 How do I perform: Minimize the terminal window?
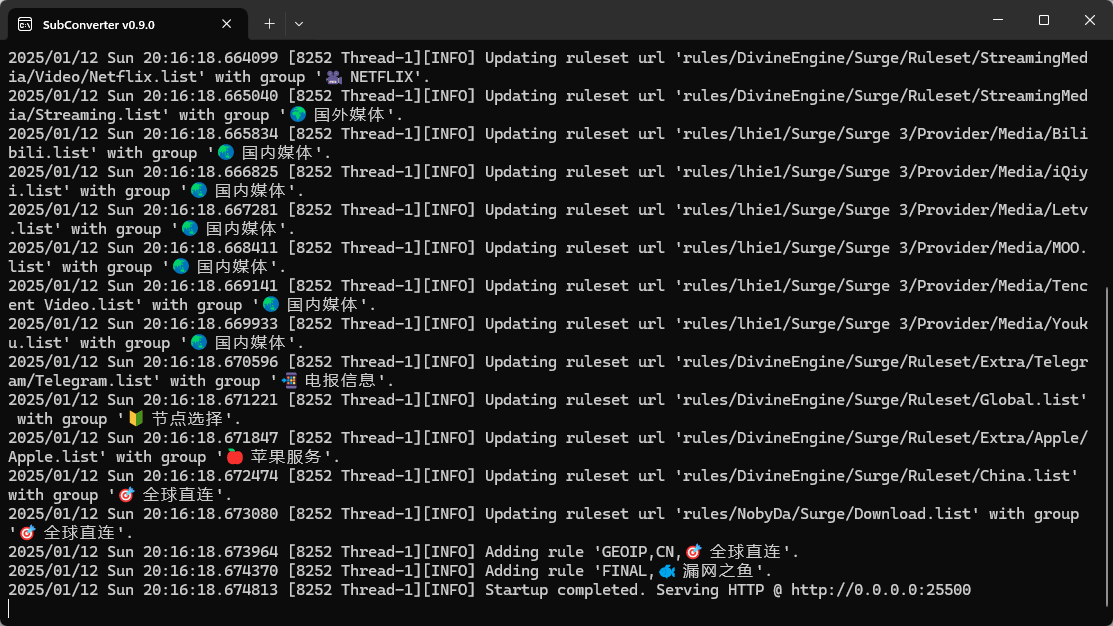[998, 20]
